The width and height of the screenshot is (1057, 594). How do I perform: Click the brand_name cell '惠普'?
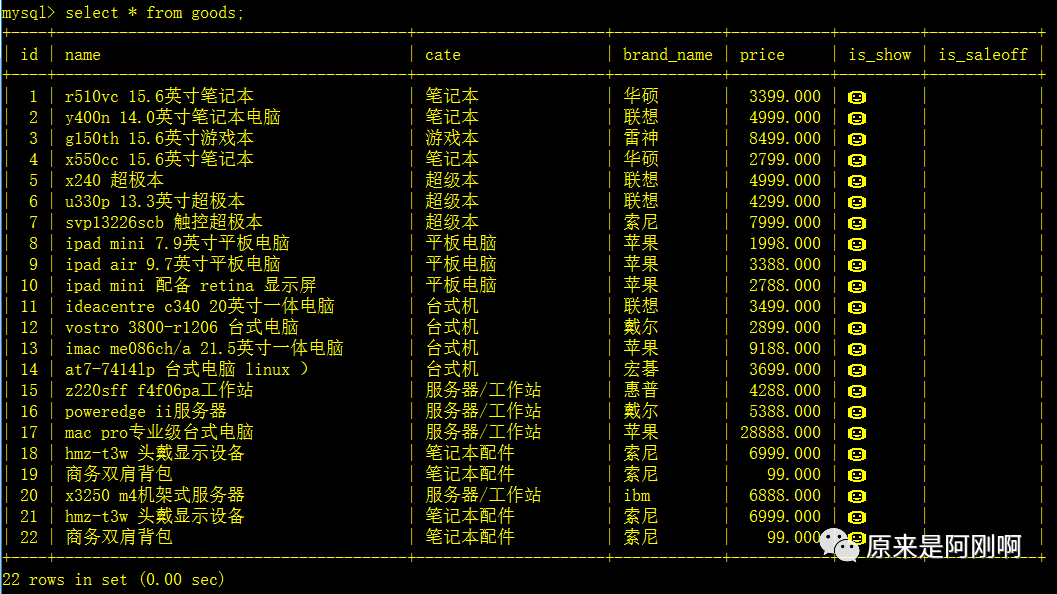point(640,390)
